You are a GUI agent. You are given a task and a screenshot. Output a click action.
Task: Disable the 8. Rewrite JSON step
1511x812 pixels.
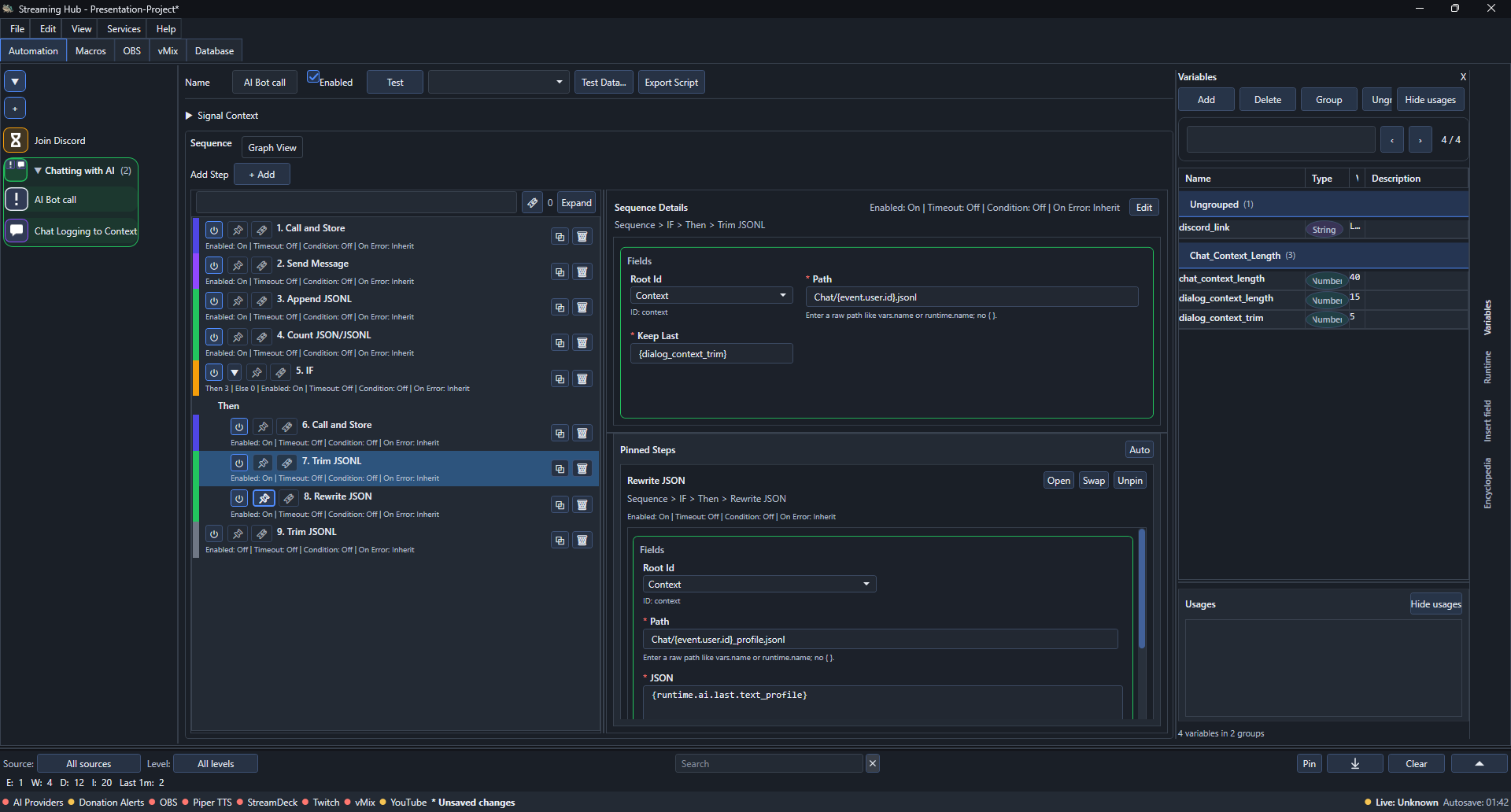(239, 498)
